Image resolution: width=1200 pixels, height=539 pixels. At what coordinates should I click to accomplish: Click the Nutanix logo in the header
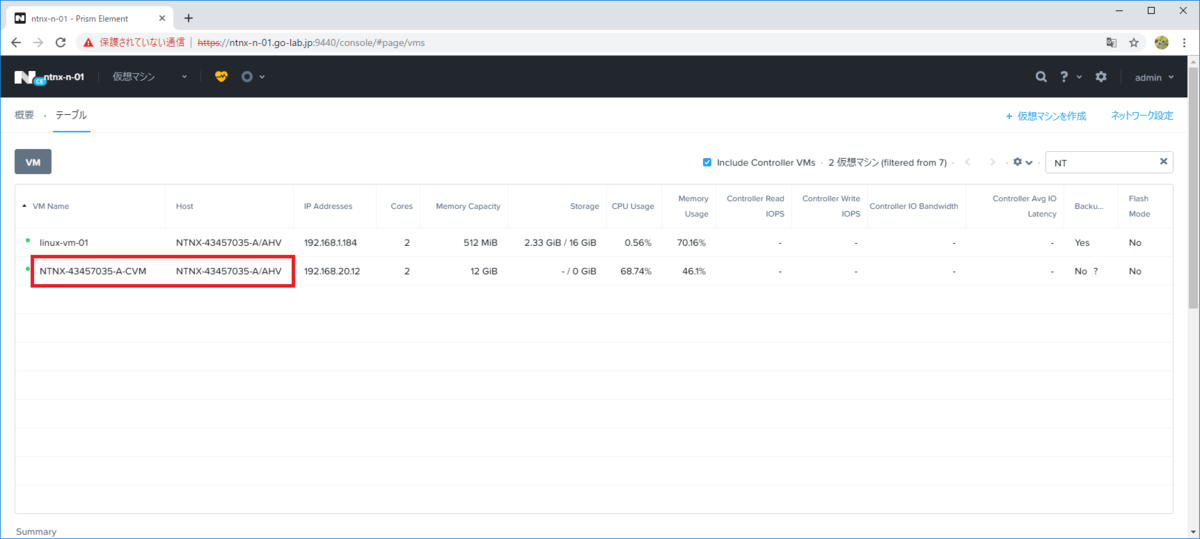27,77
